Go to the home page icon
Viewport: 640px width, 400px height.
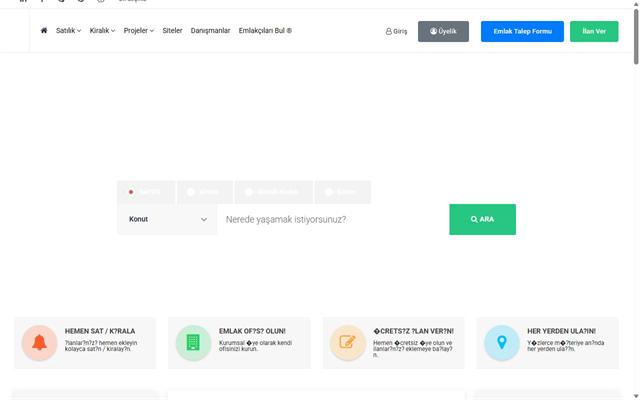(x=44, y=31)
